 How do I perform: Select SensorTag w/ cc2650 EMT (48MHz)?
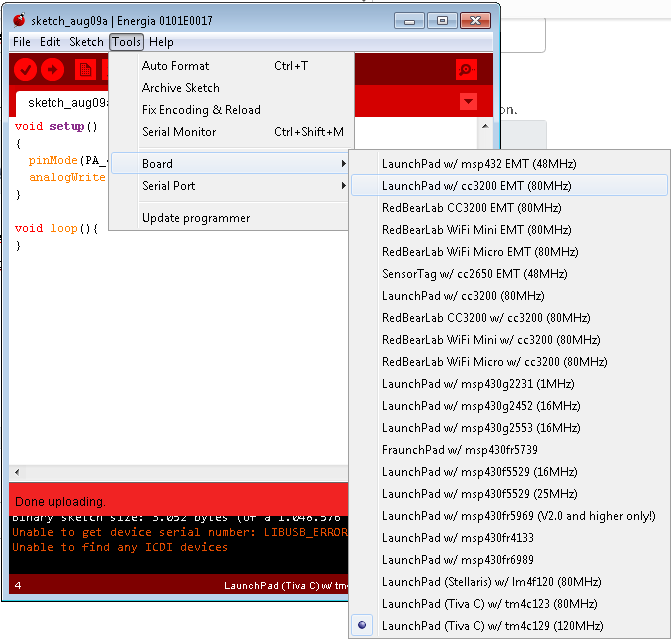pos(509,274)
